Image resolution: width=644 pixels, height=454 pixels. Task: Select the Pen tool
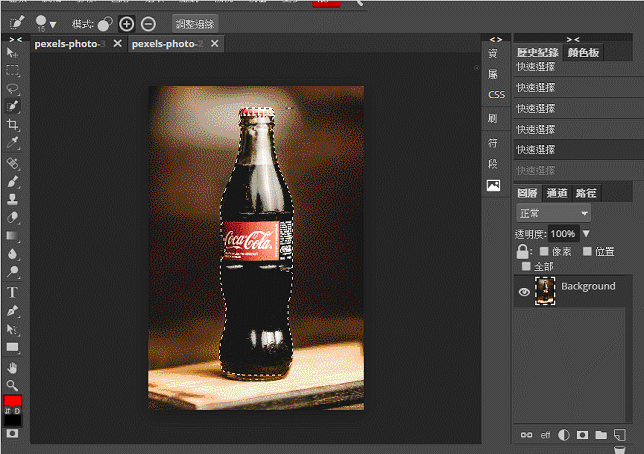12,311
